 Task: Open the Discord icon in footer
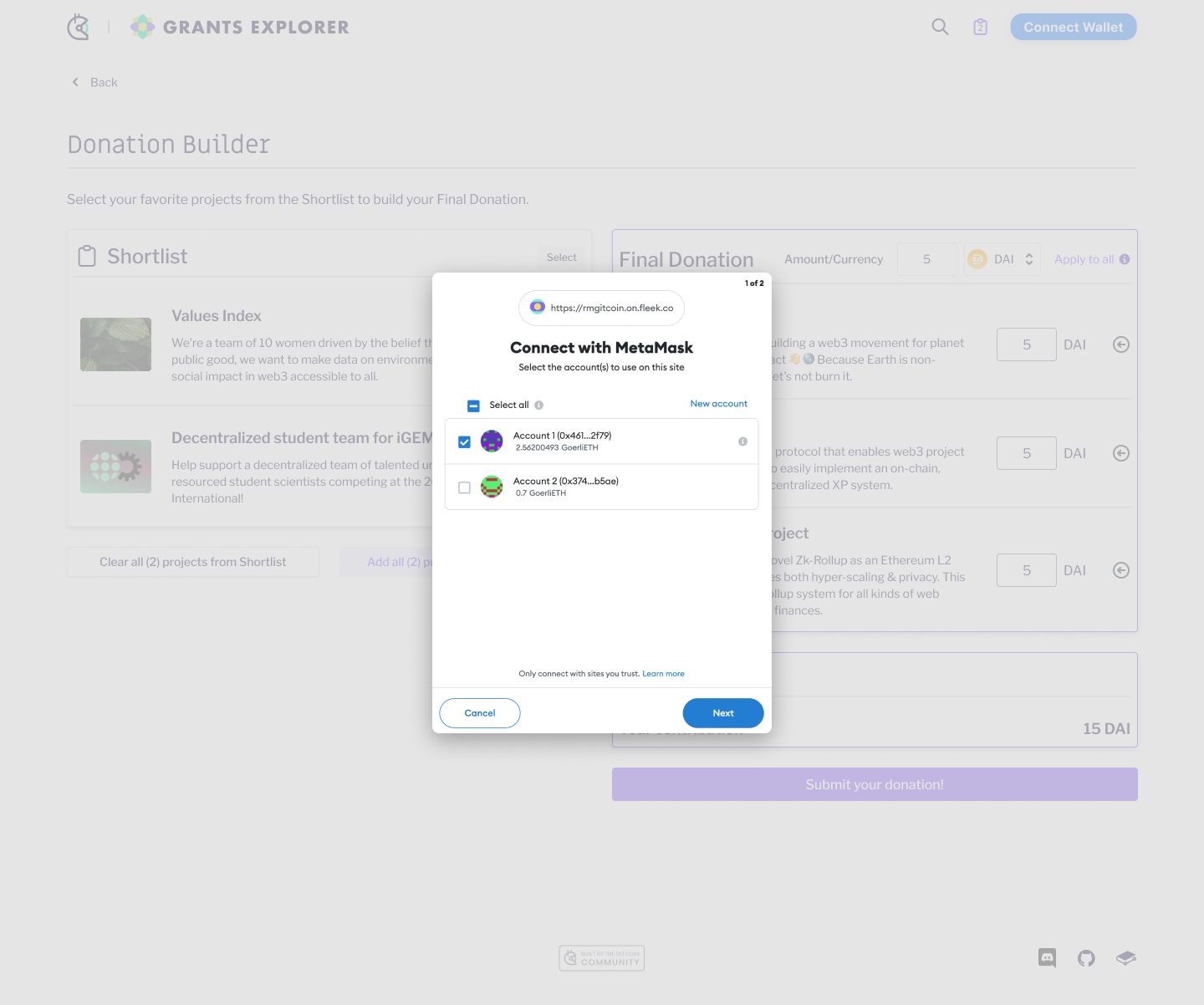tap(1047, 958)
